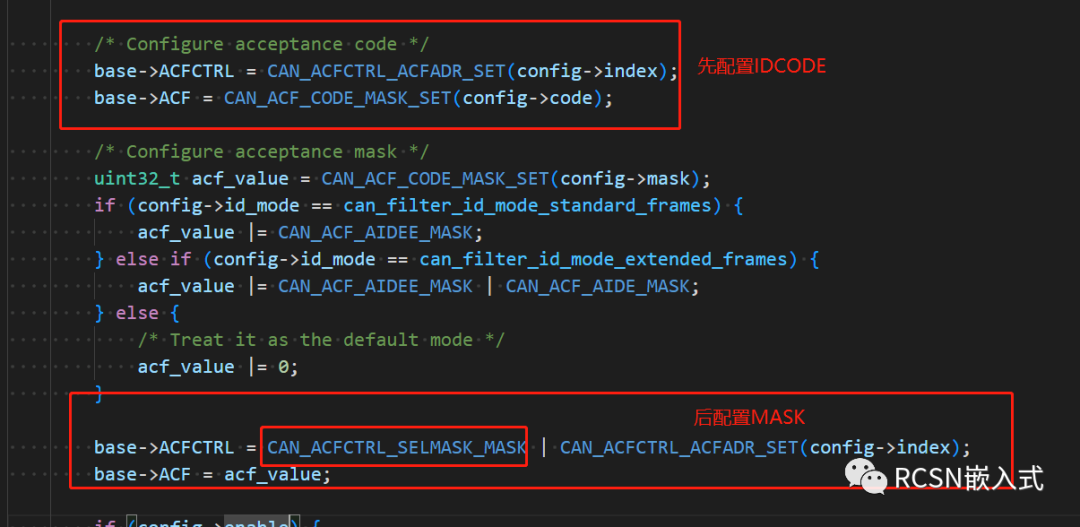Click CAN_ACF_CODE_MASK_SET on the config->code line
The width and height of the screenshot is (1080, 527).
tap(339, 98)
